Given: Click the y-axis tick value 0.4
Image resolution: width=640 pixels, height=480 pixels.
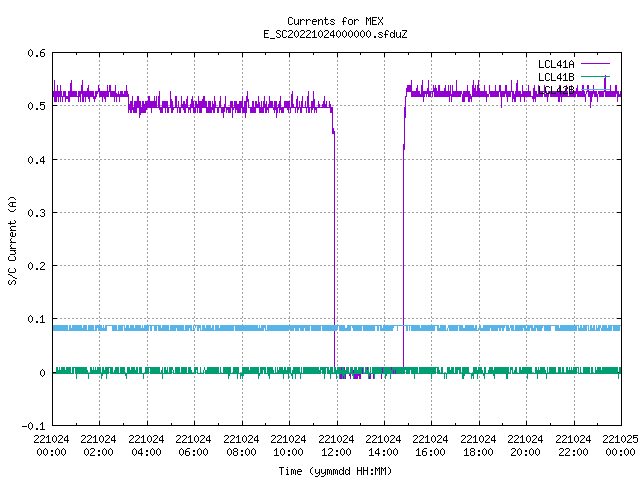Looking at the screenshot, I should (x=36, y=160).
